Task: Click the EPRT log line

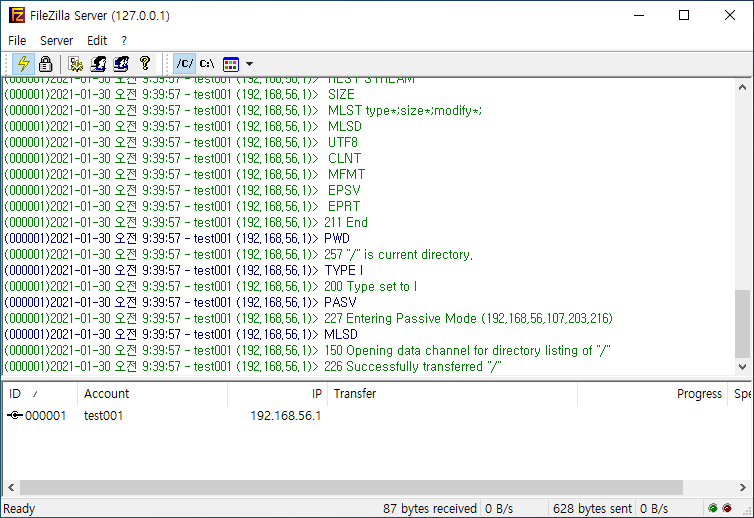Action: [x=182, y=206]
